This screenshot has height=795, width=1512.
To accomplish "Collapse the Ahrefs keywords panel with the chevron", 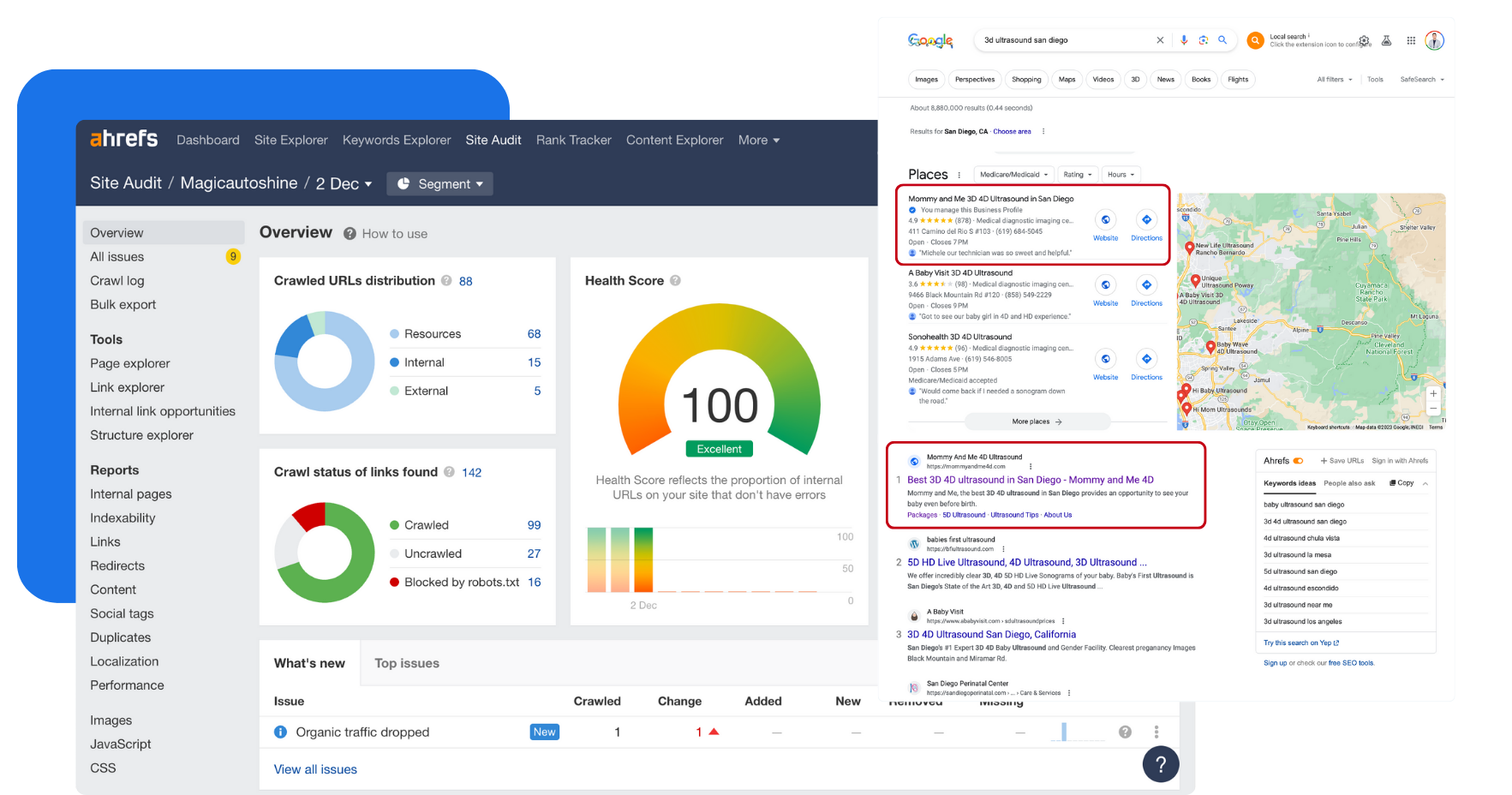I will tap(1425, 484).
